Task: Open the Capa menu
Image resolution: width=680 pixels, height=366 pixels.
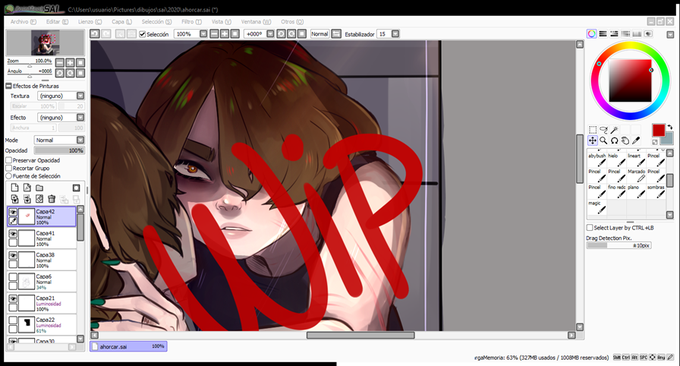Action: 121,22
